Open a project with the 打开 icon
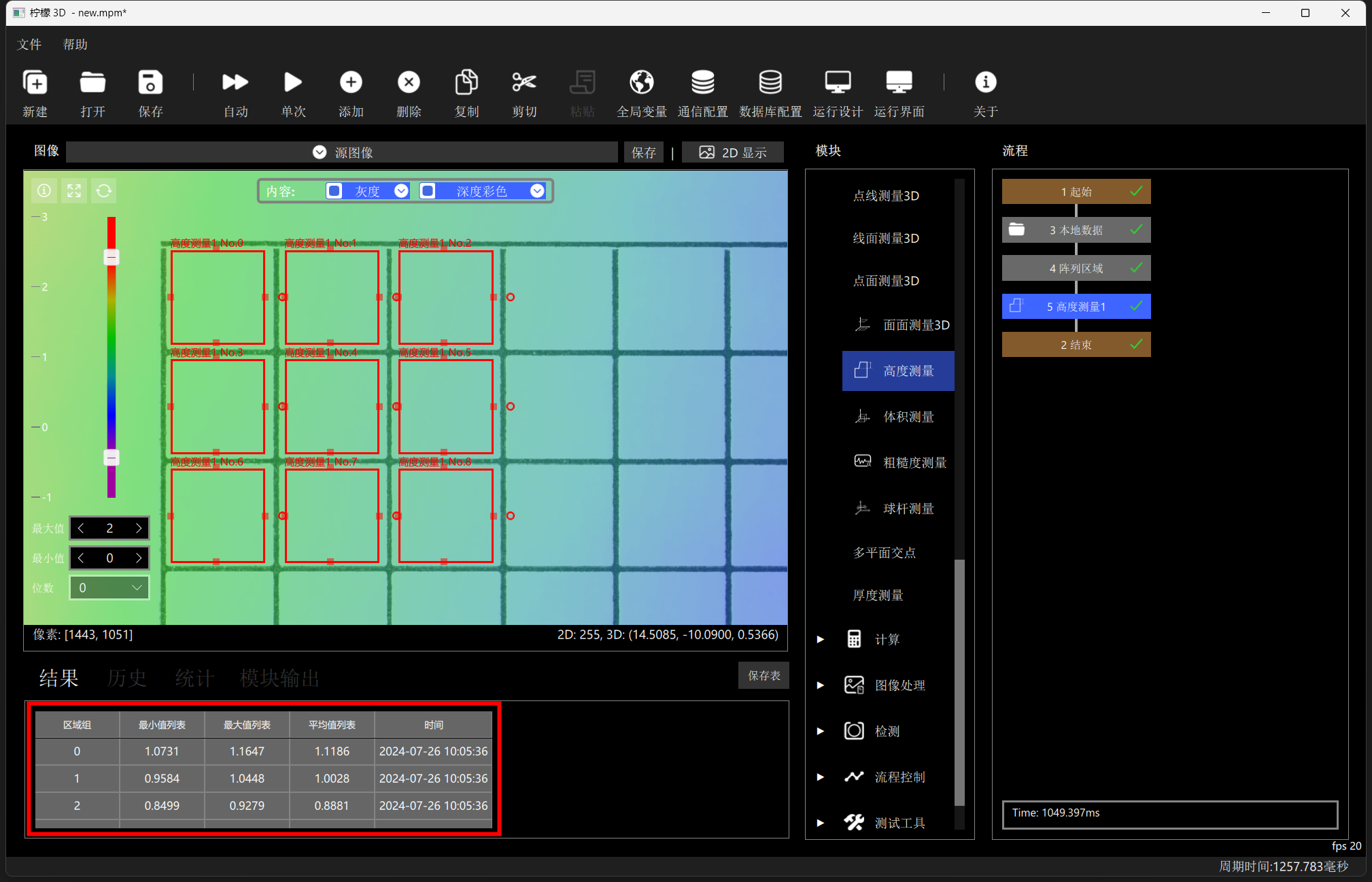The height and width of the screenshot is (882, 1372). point(92,82)
